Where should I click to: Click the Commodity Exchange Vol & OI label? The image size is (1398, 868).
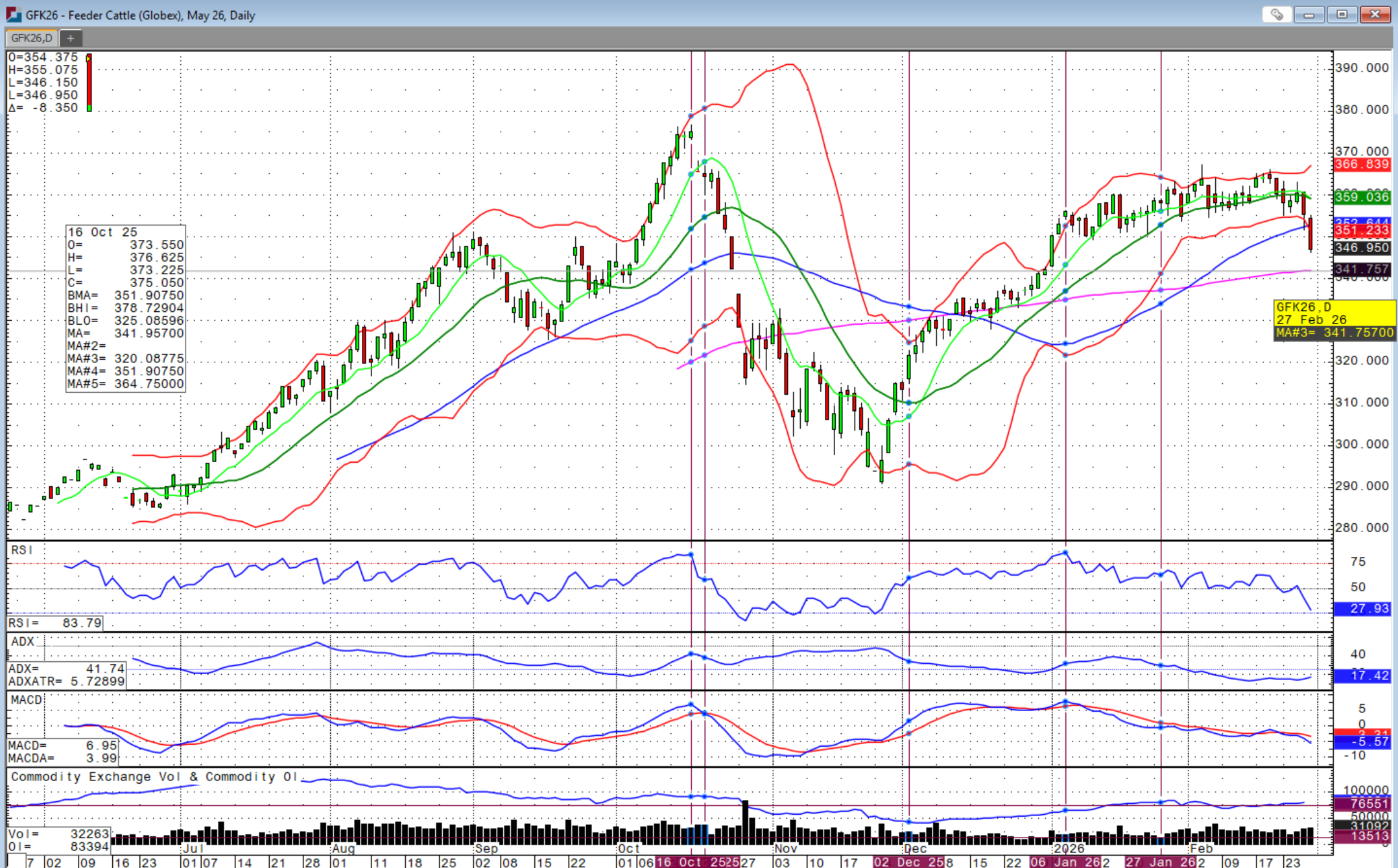(x=154, y=777)
